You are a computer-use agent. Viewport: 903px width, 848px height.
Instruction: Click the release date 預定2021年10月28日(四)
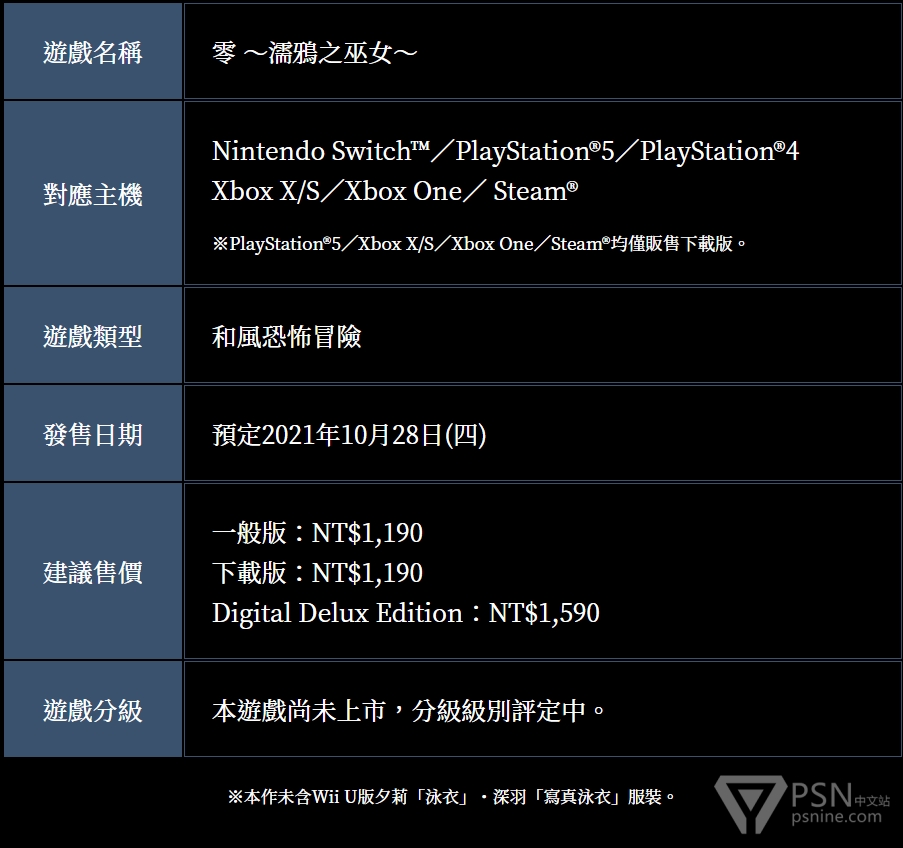(x=349, y=434)
